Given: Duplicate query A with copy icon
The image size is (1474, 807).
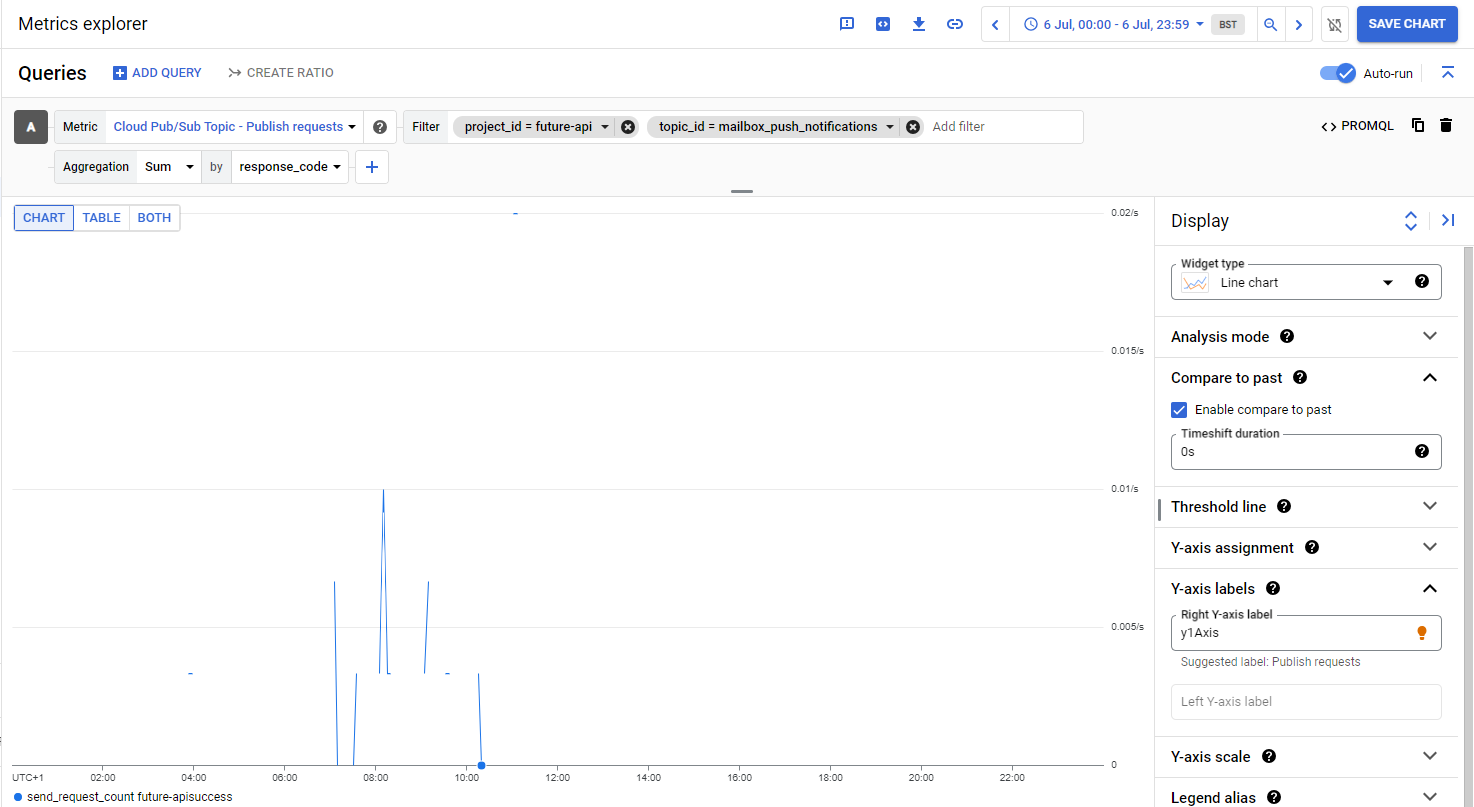Looking at the screenshot, I should [1418, 126].
